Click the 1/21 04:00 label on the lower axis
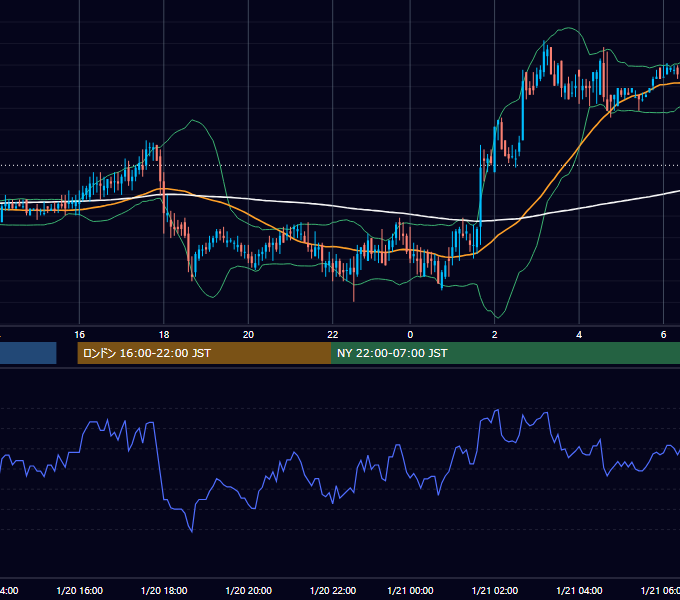The image size is (680, 600). pos(579,590)
